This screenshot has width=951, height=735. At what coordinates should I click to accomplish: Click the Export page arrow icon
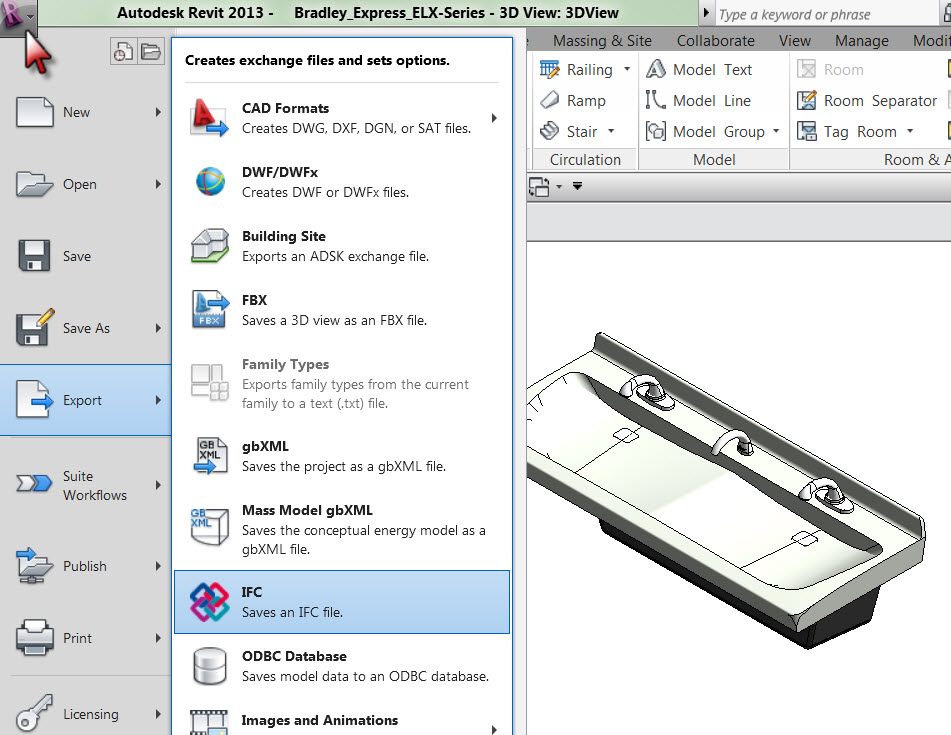click(35, 400)
